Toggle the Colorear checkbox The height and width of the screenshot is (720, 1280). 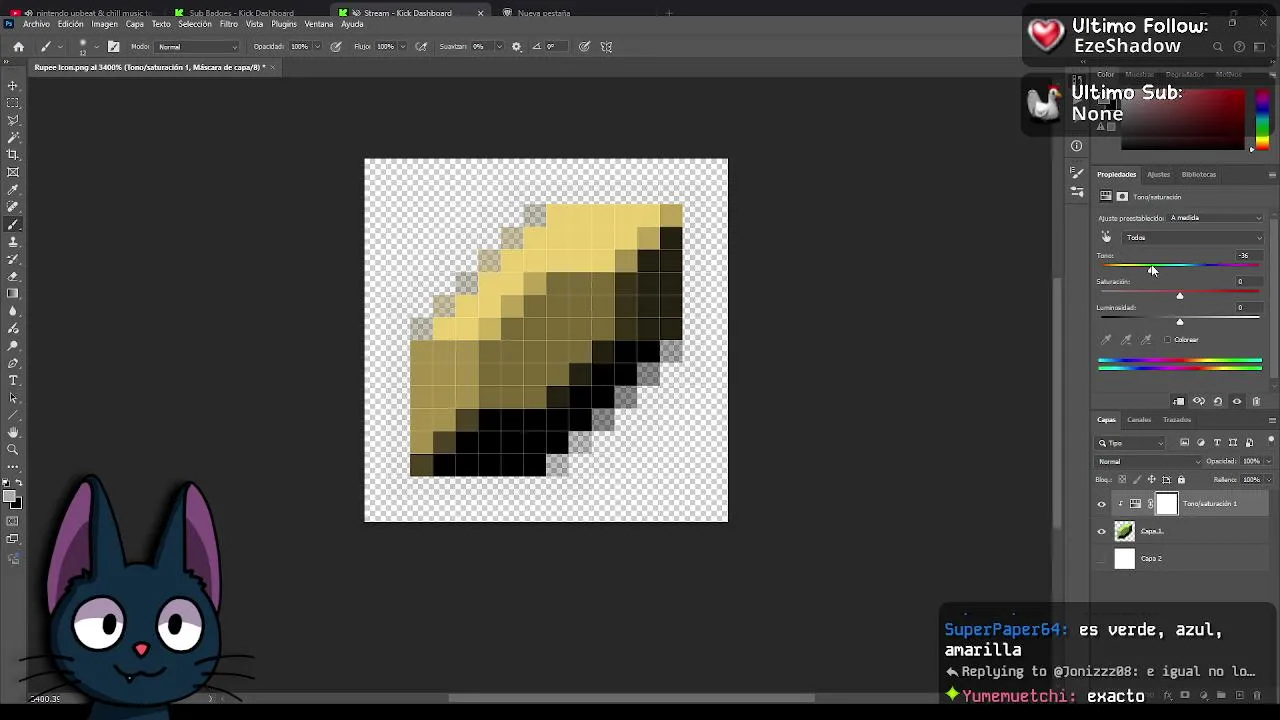[1167, 340]
